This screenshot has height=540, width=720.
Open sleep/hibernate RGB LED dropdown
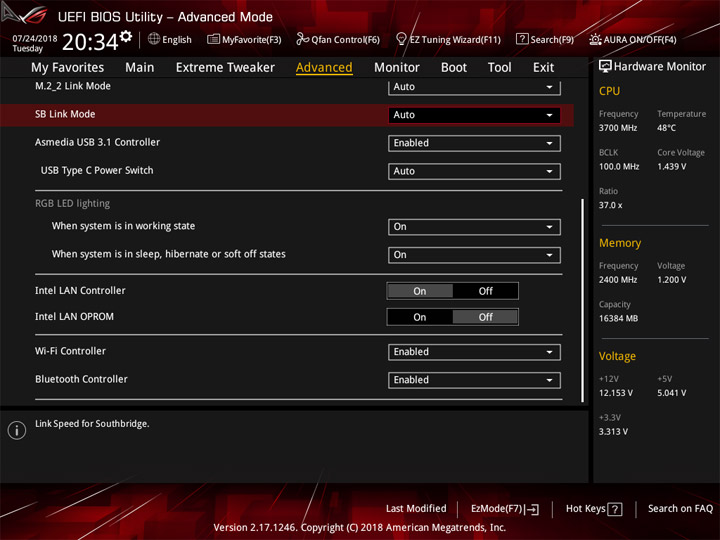click(474, 255)
